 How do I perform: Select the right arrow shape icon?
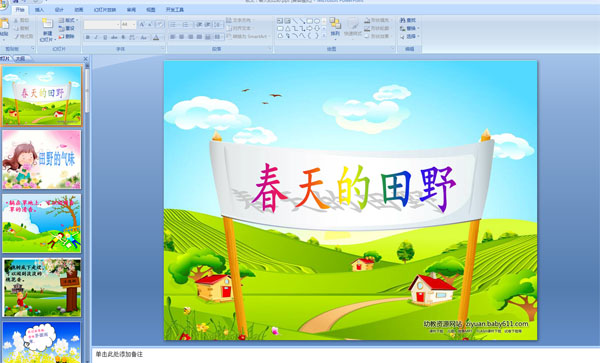coord(310,28)
